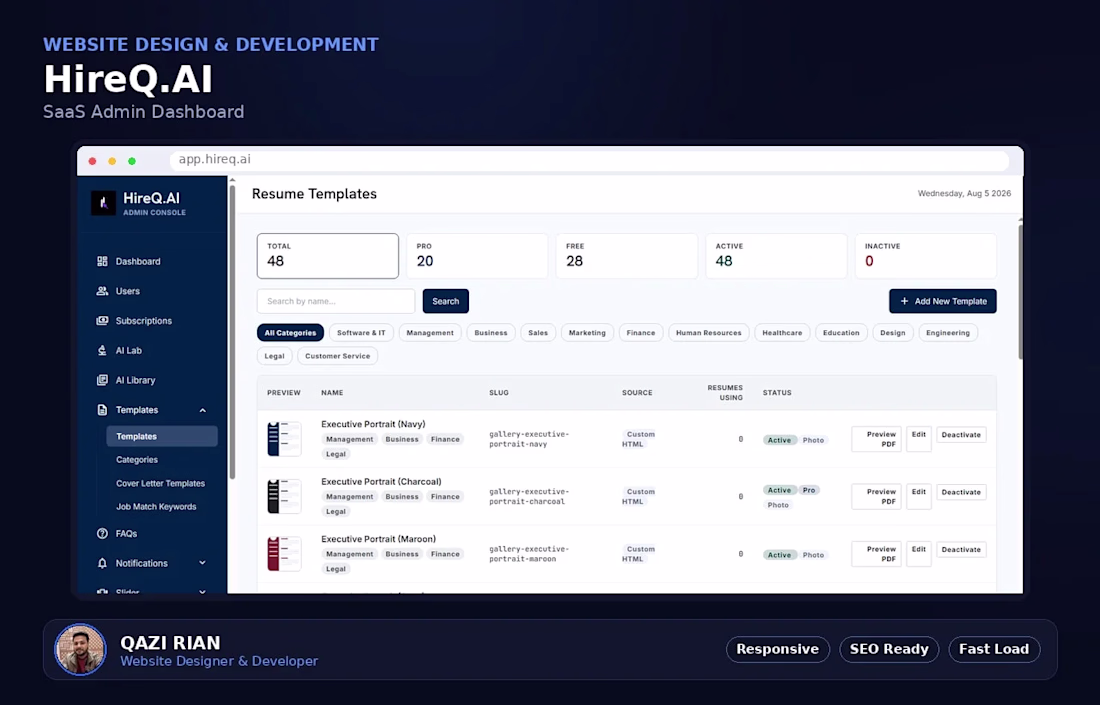
Task: Edit the Executive Portrait (Charcoal) template
Action: (918, 497)
